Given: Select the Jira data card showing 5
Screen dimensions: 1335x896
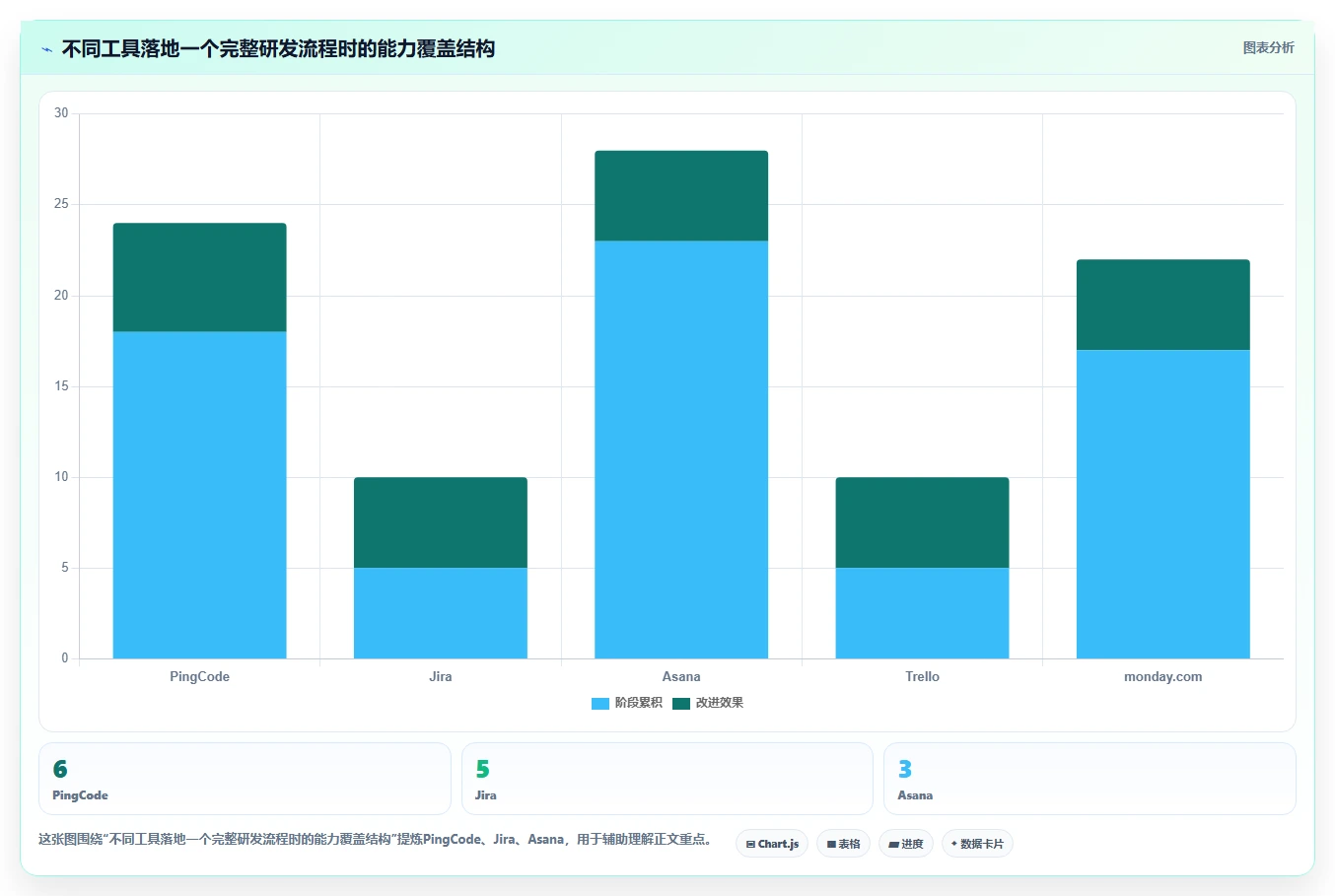Looking at the screenshot, I should (667, 779).
